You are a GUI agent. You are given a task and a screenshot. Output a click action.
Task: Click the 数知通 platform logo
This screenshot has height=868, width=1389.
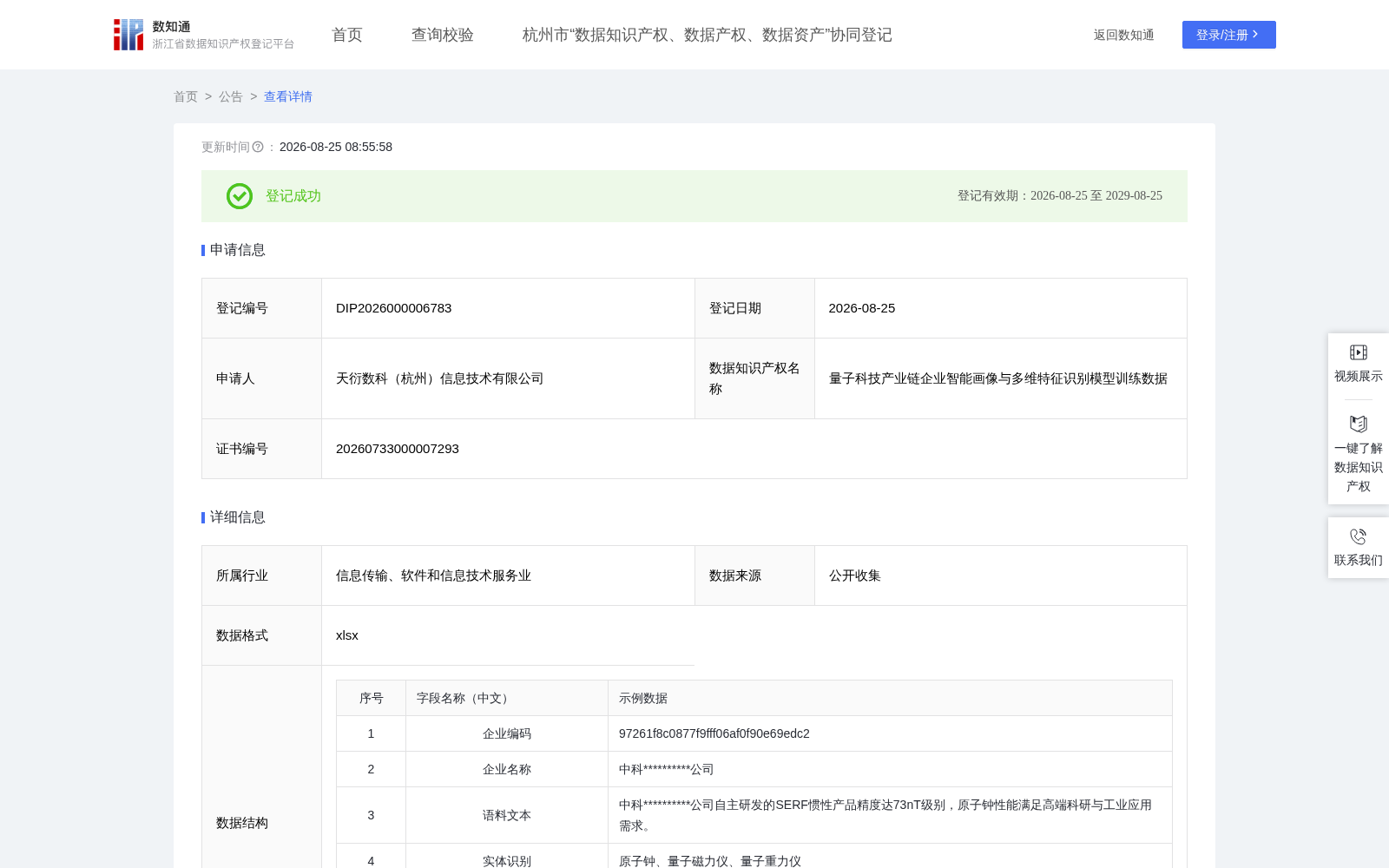204,35
